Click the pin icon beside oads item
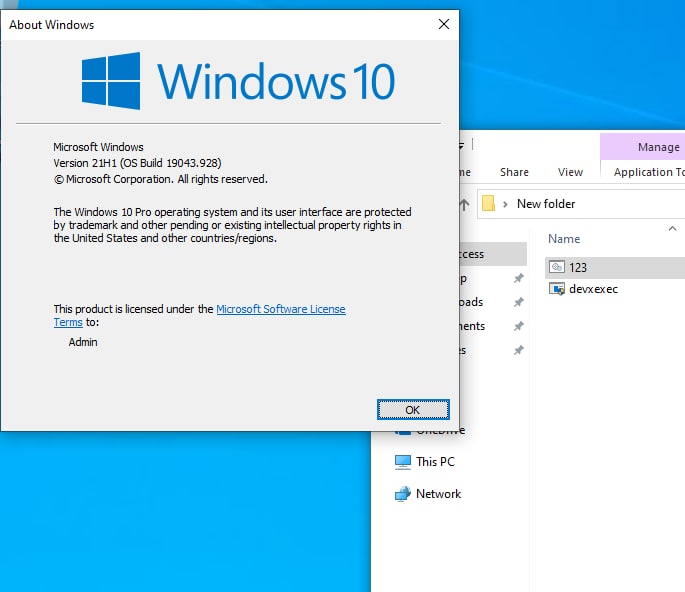685x592 pixels. (519, 302)
